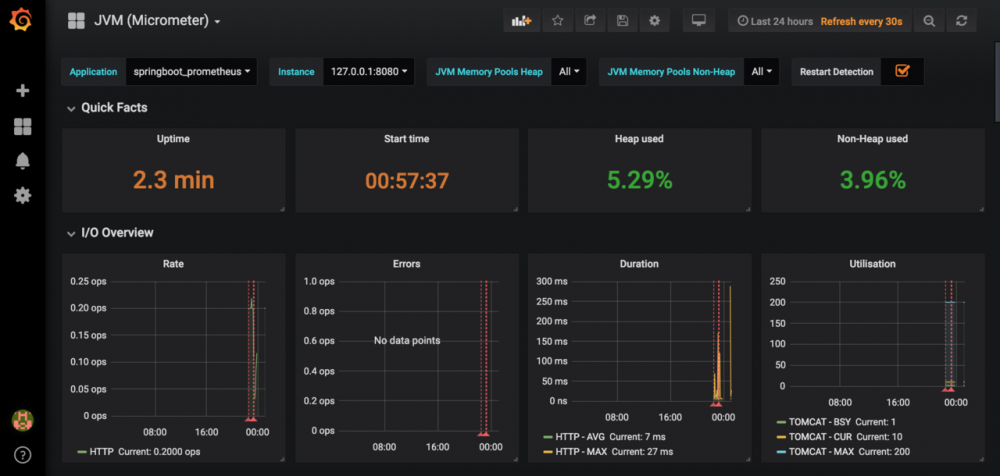
Task: Click the Grafana logo home icon
Action: 22,20
